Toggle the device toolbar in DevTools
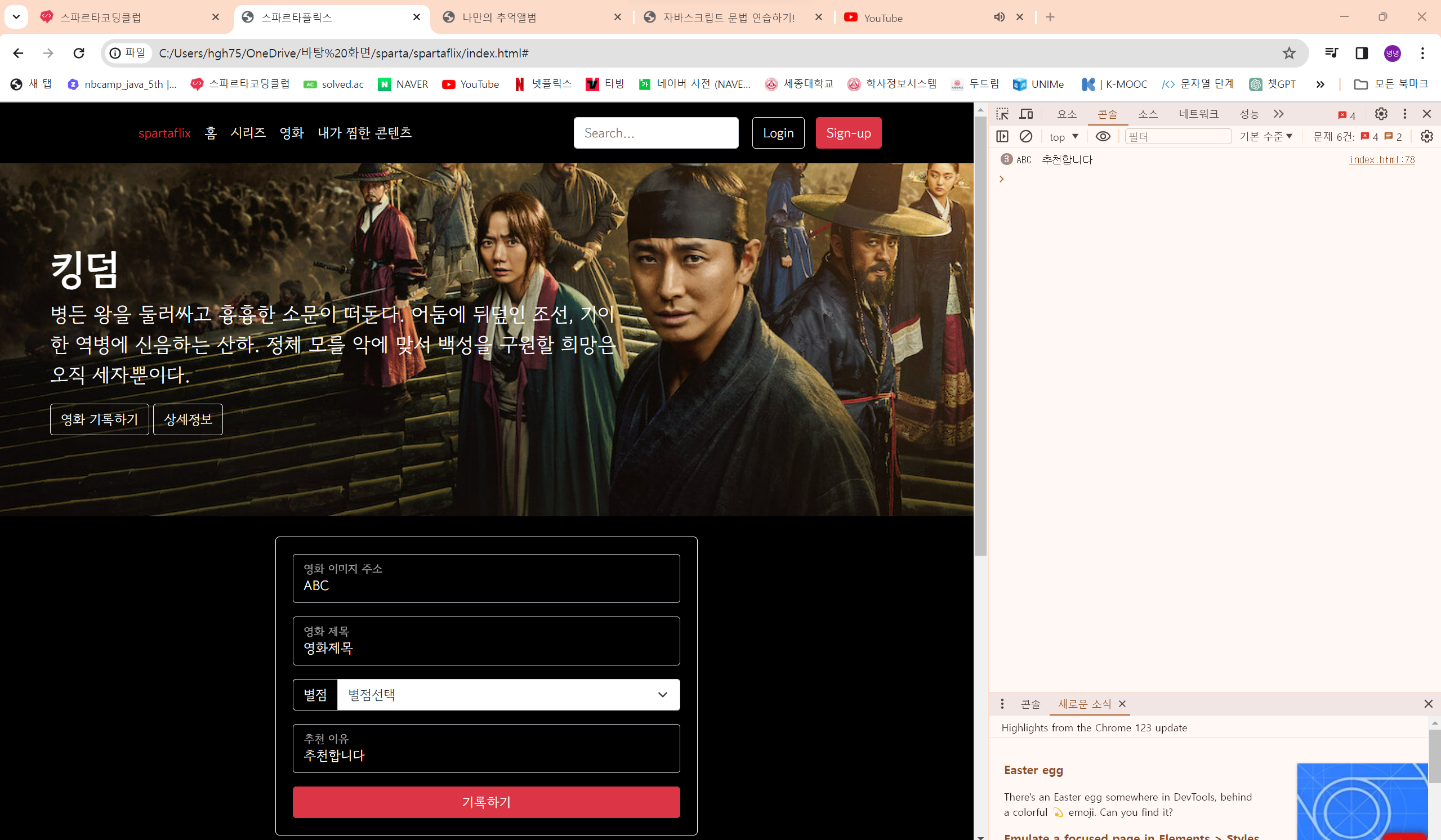Viewport: 1441px width, 840px height. click(1027, 114)
